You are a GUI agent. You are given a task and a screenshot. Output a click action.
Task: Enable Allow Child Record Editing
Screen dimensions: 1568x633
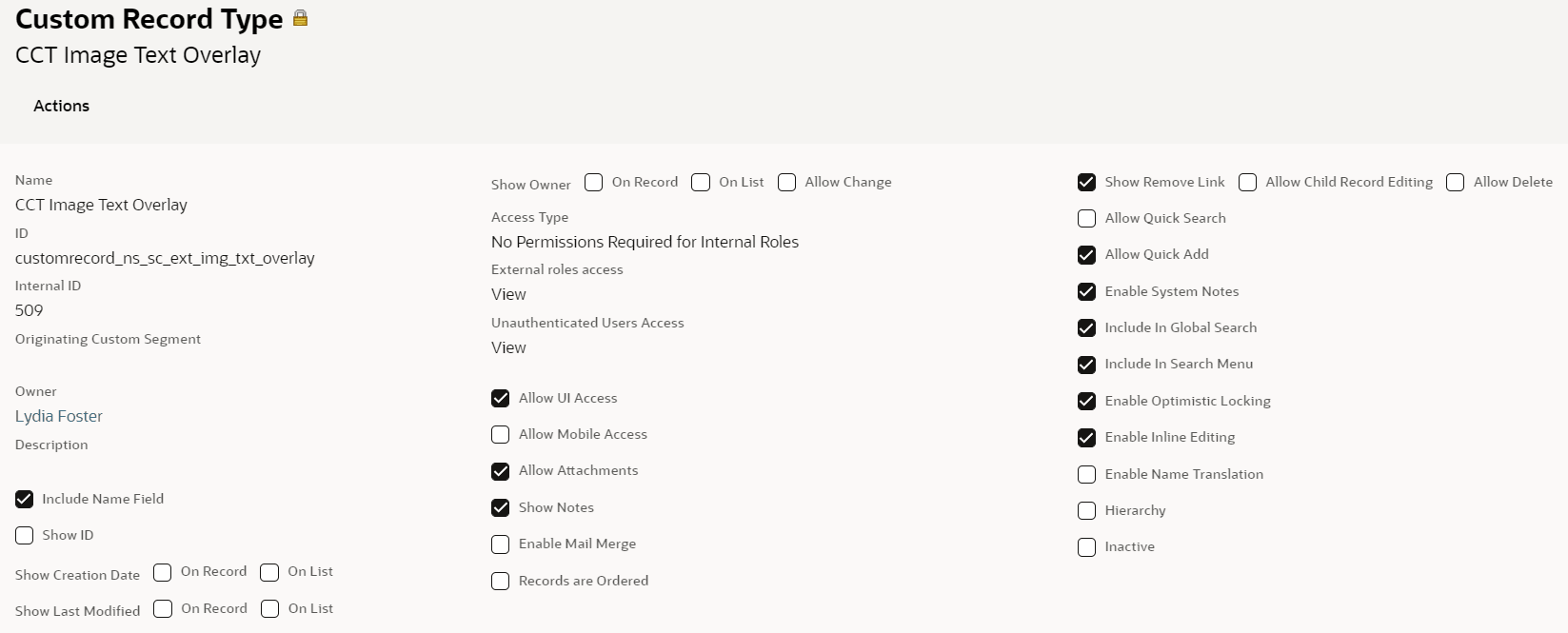(x=1247, y=183)
